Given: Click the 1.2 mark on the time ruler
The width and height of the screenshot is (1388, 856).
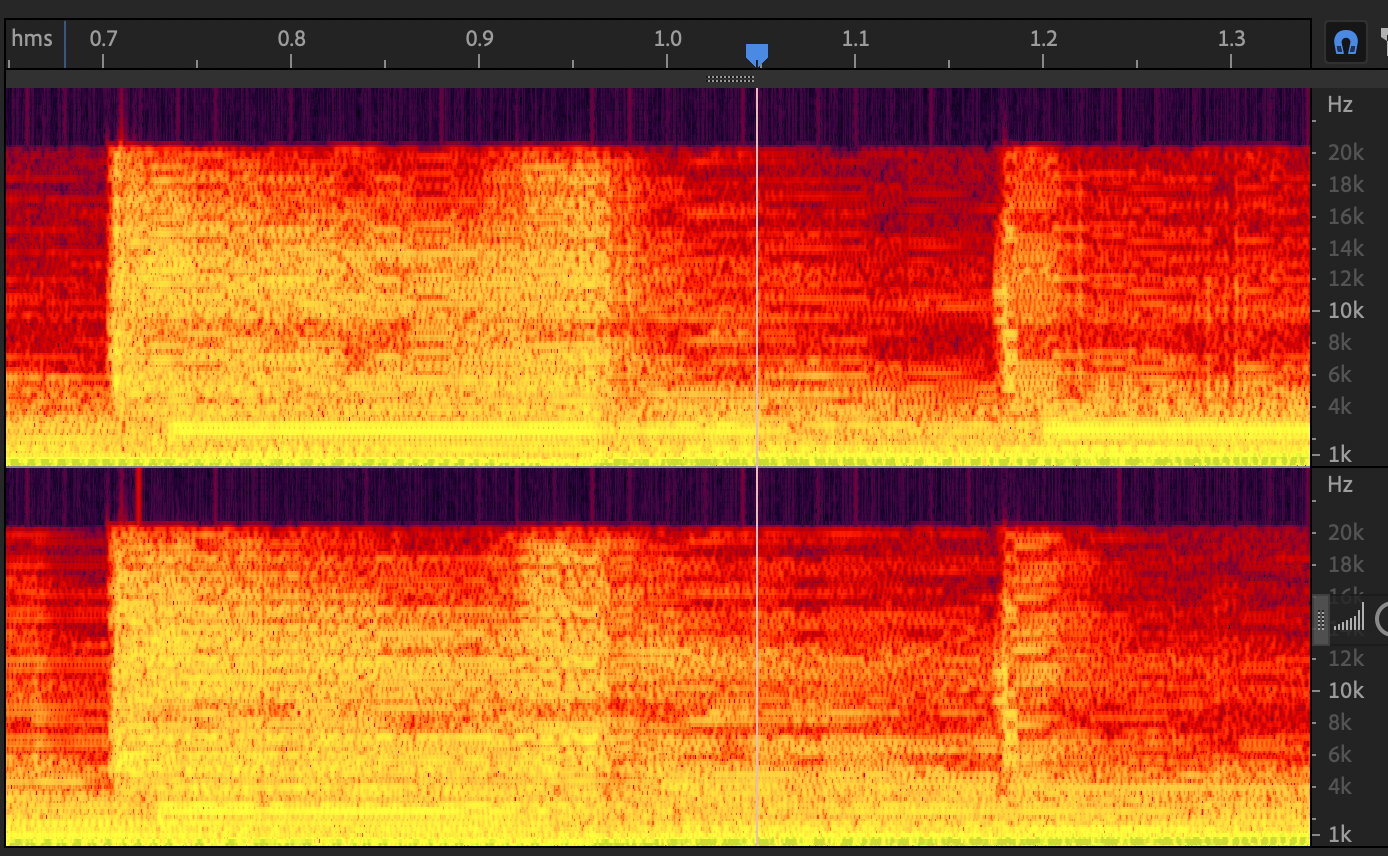Looking at the screenshot, I should (x=1043, y=39).
